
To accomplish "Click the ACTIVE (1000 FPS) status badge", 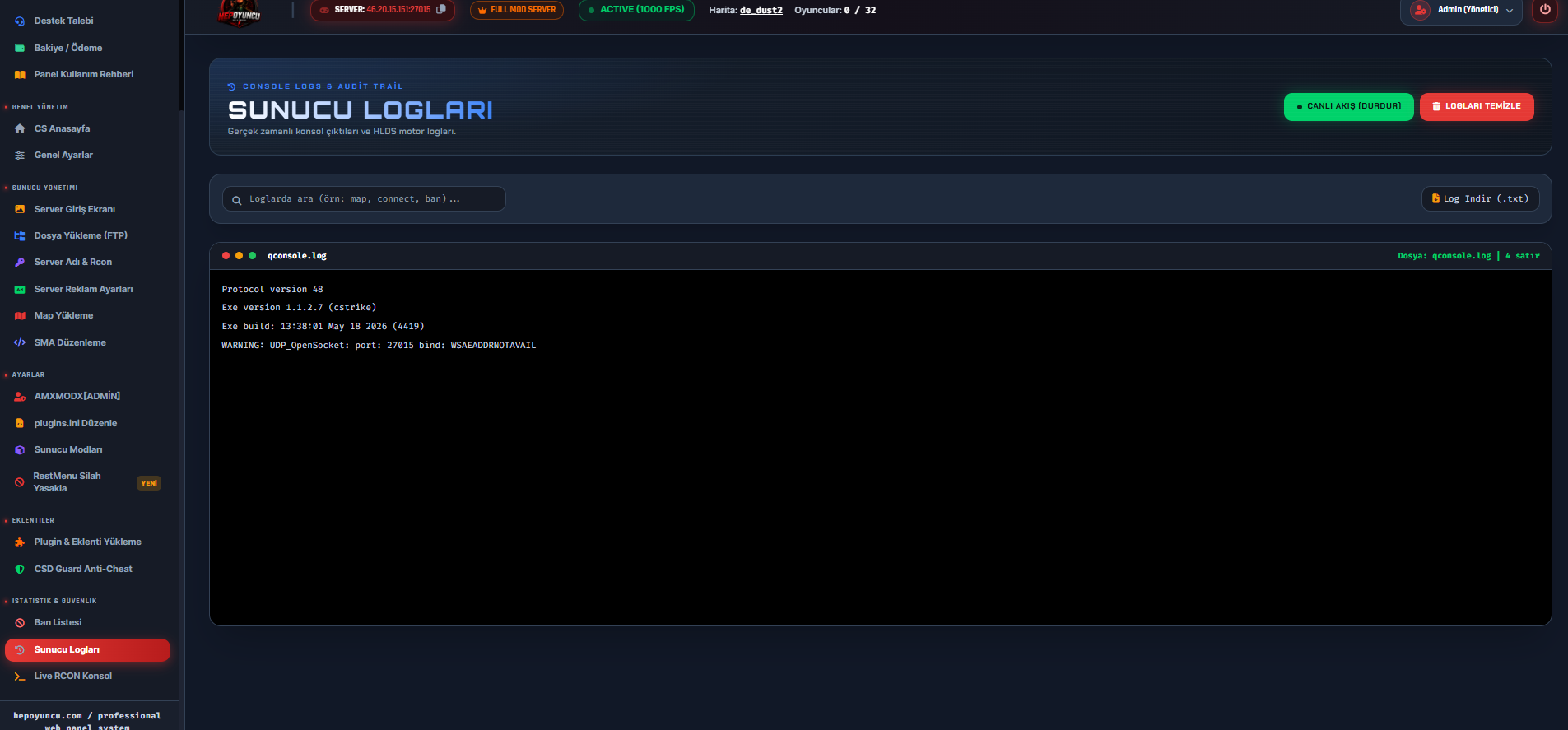I will click(636, 10).
